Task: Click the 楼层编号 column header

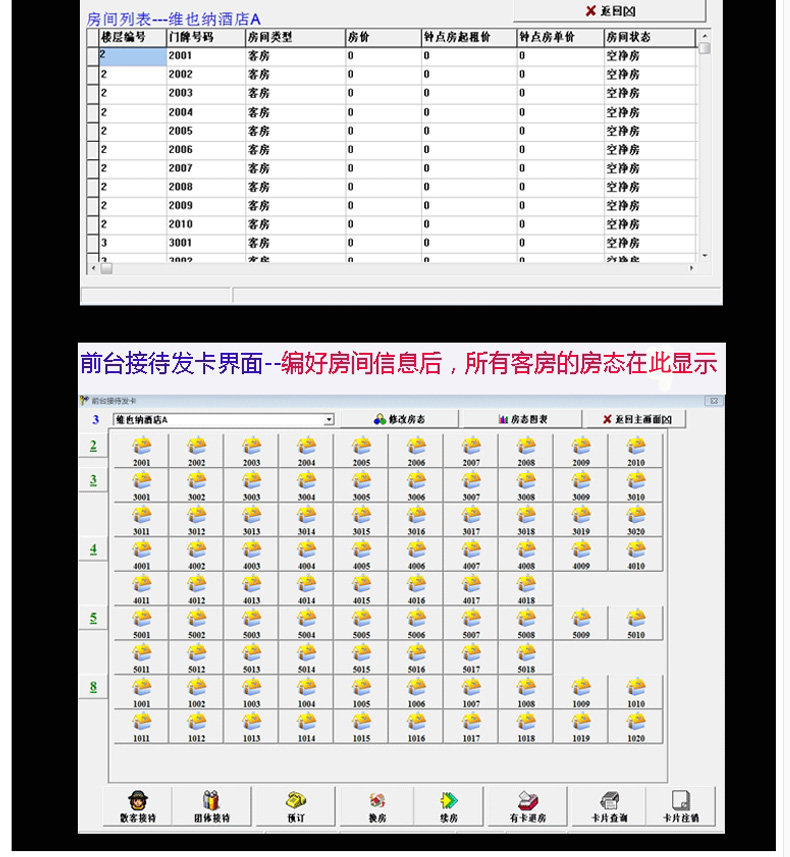Action: pos(132,37)
